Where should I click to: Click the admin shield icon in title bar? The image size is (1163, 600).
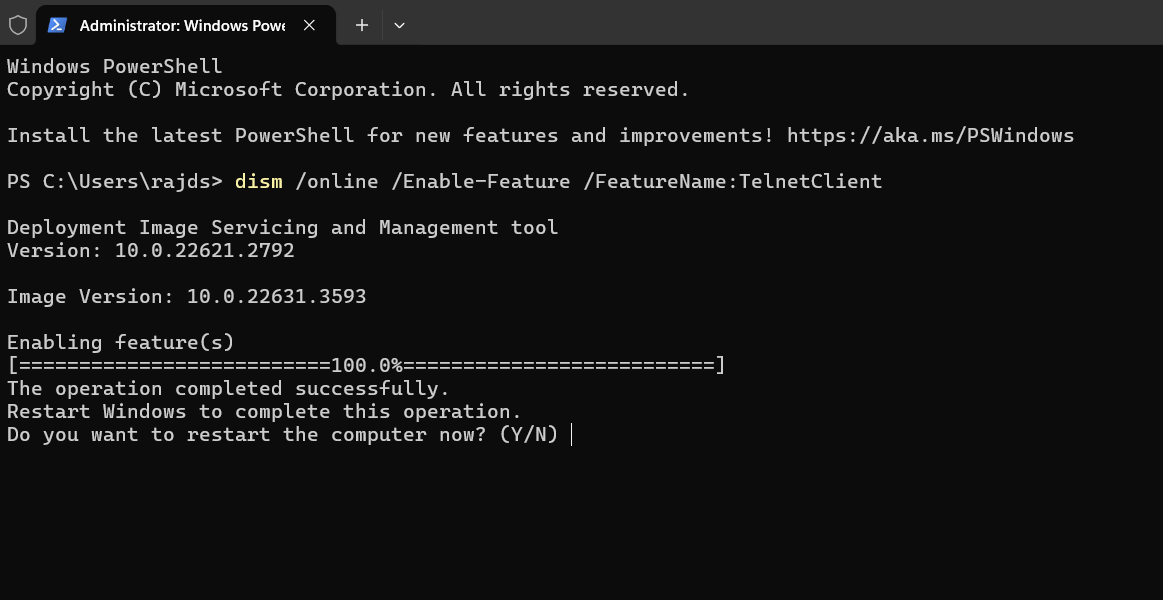point(17,25)
